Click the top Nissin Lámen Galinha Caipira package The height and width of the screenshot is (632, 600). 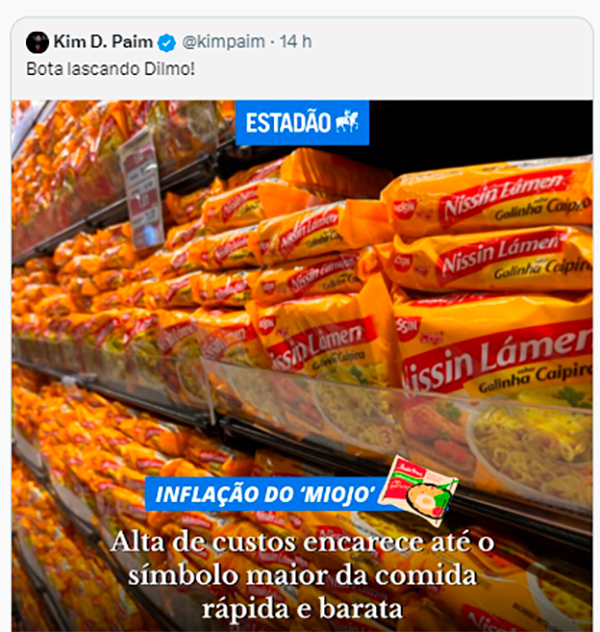tap(488, 198)
